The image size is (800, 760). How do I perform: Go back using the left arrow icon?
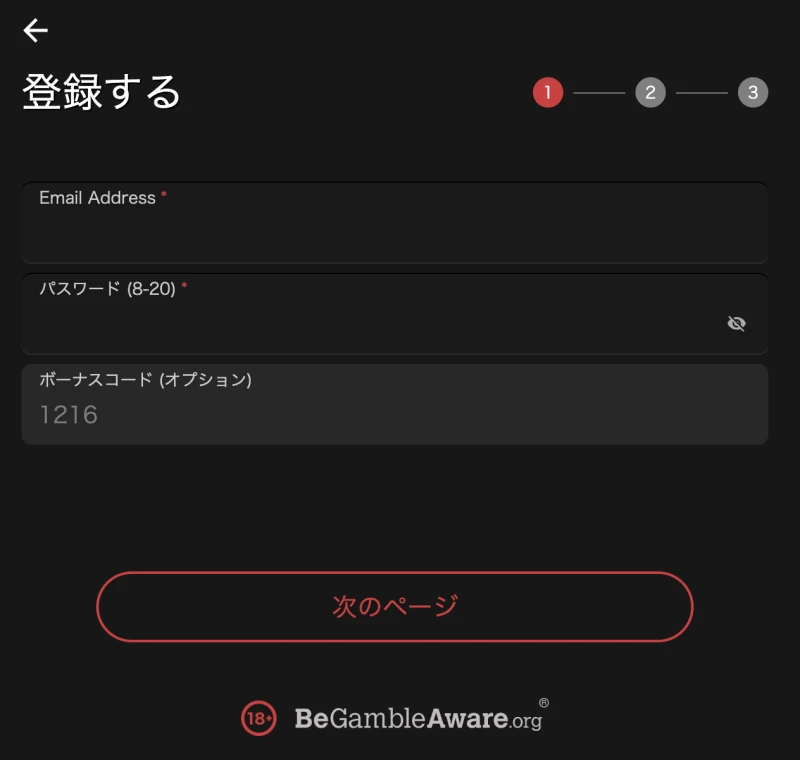tap(36, 31)
